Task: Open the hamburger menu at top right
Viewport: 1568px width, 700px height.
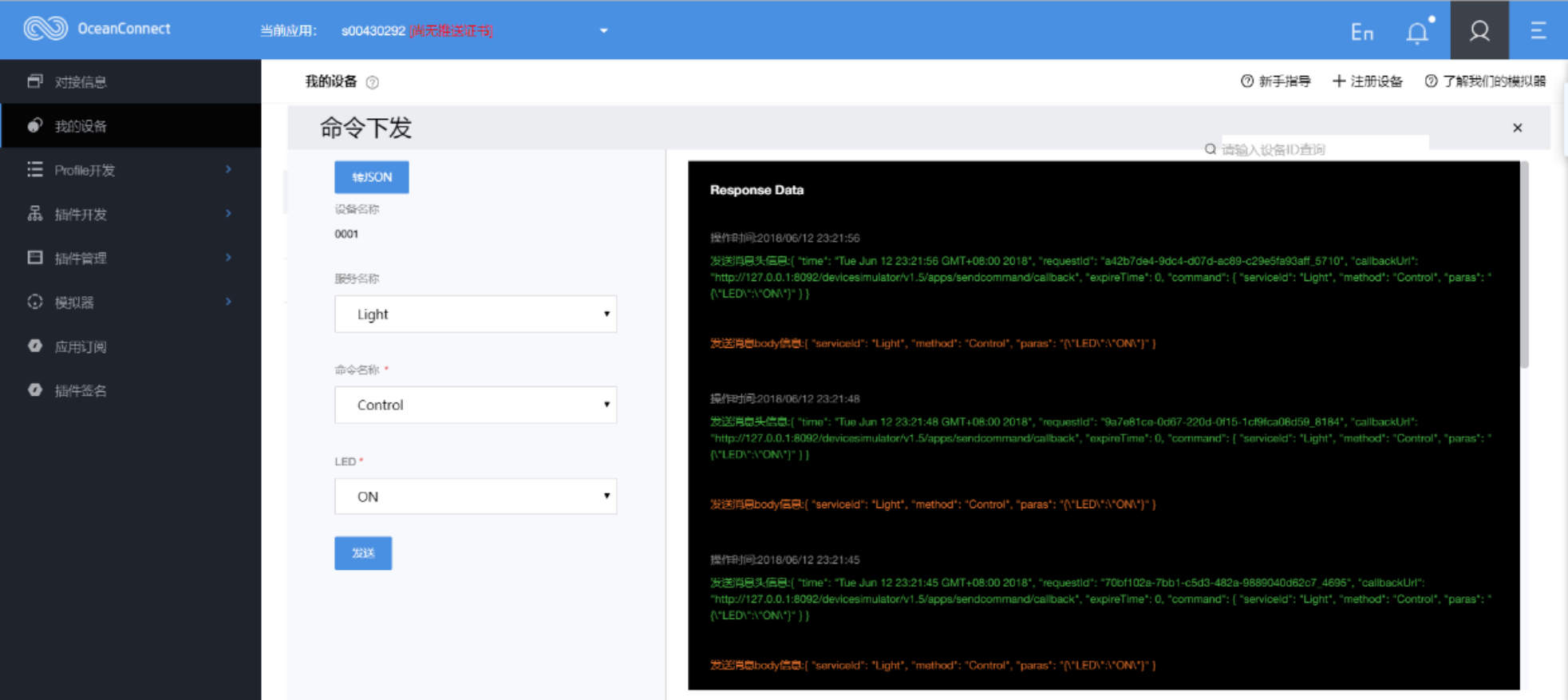Action: 1538,30
